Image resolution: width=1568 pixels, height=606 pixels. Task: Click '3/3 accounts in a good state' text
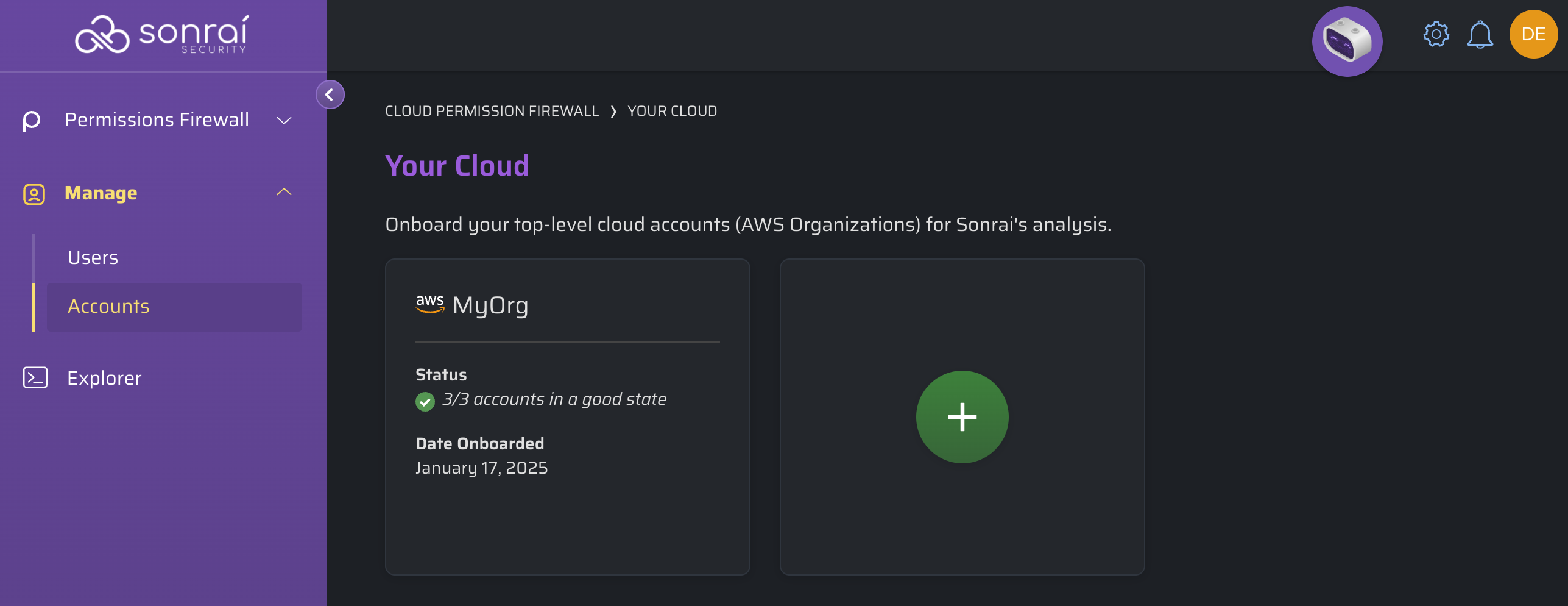click(x=554, y=399)
